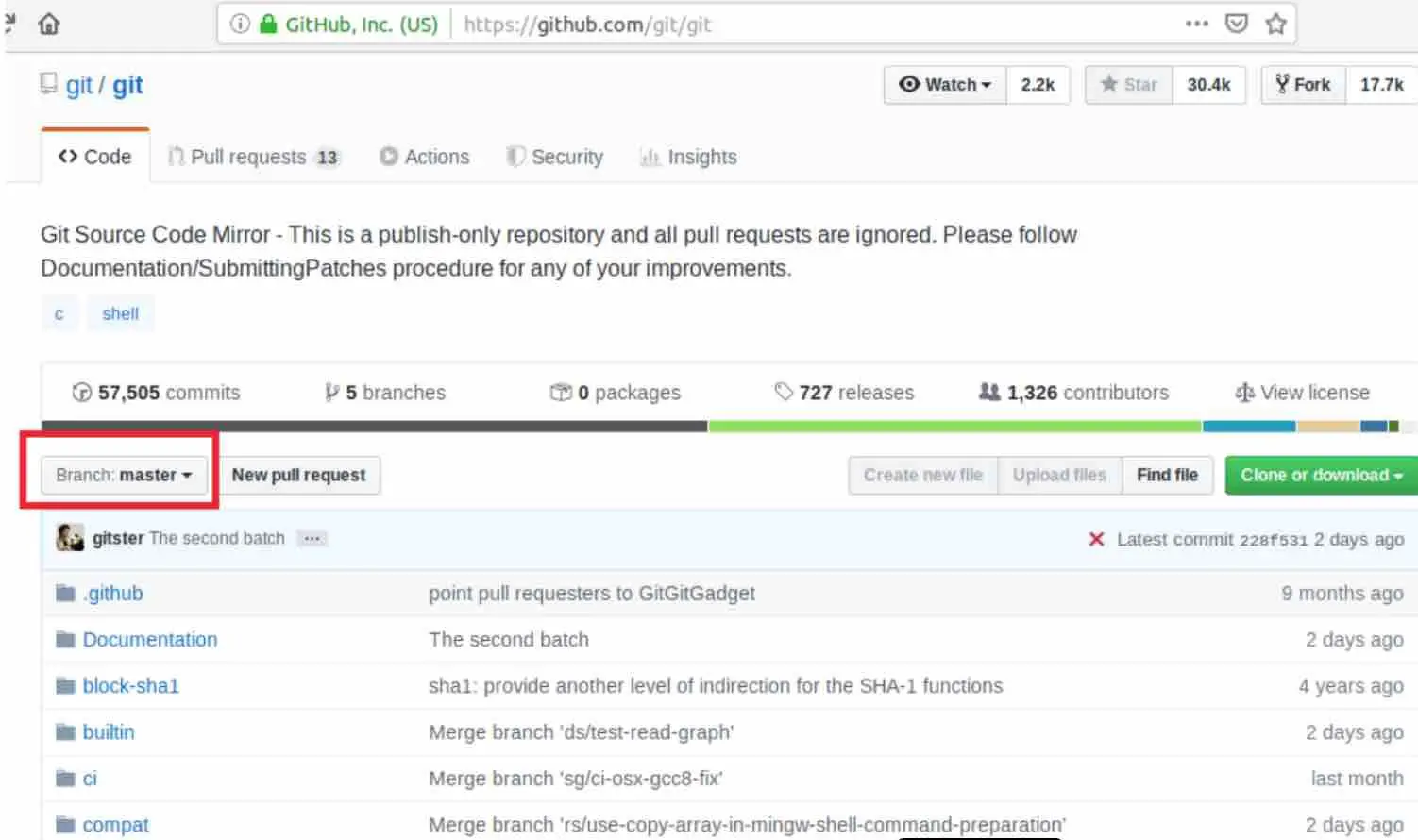Click gitster author name
The width and height of the screenshot is (1418, 840).
118,538
